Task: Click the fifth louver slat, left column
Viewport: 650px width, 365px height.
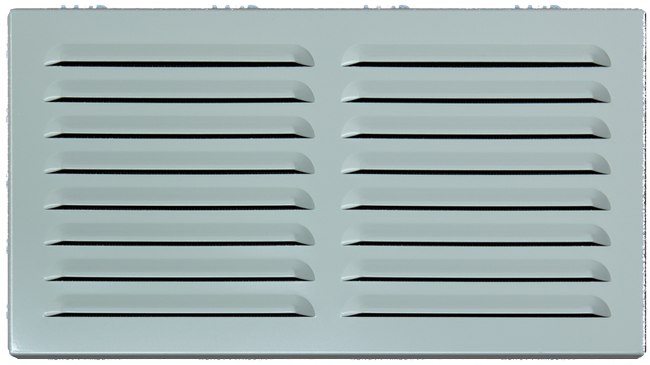Action: (179, 199)
